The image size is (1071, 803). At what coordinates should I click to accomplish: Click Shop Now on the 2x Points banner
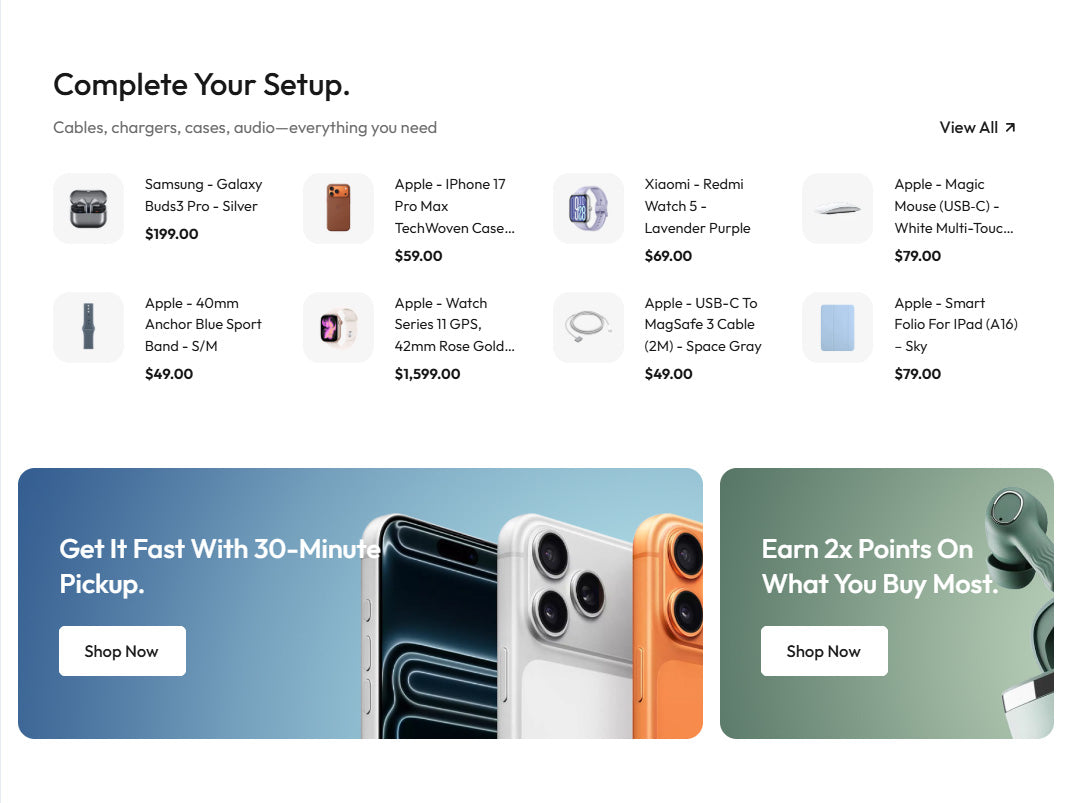click(824, 651)
